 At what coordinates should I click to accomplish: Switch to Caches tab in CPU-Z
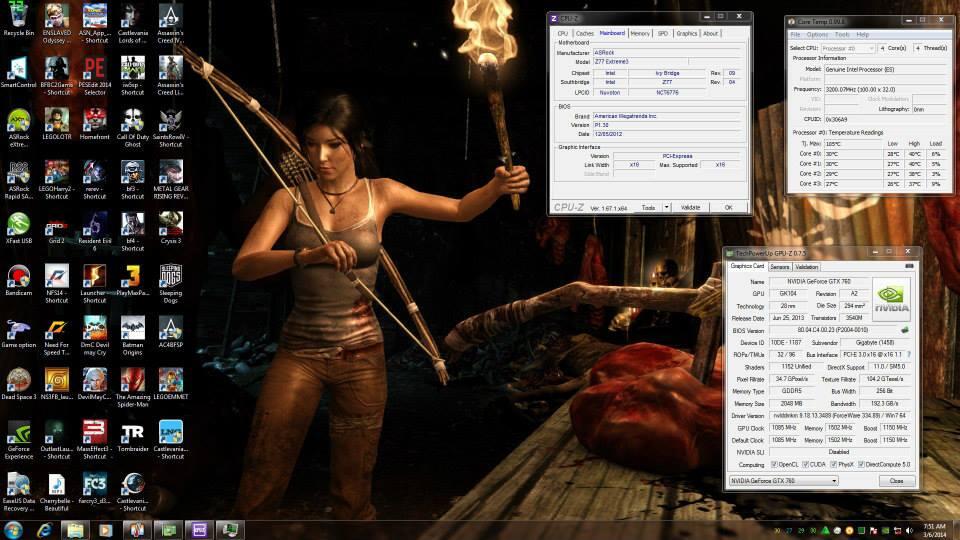584,34
